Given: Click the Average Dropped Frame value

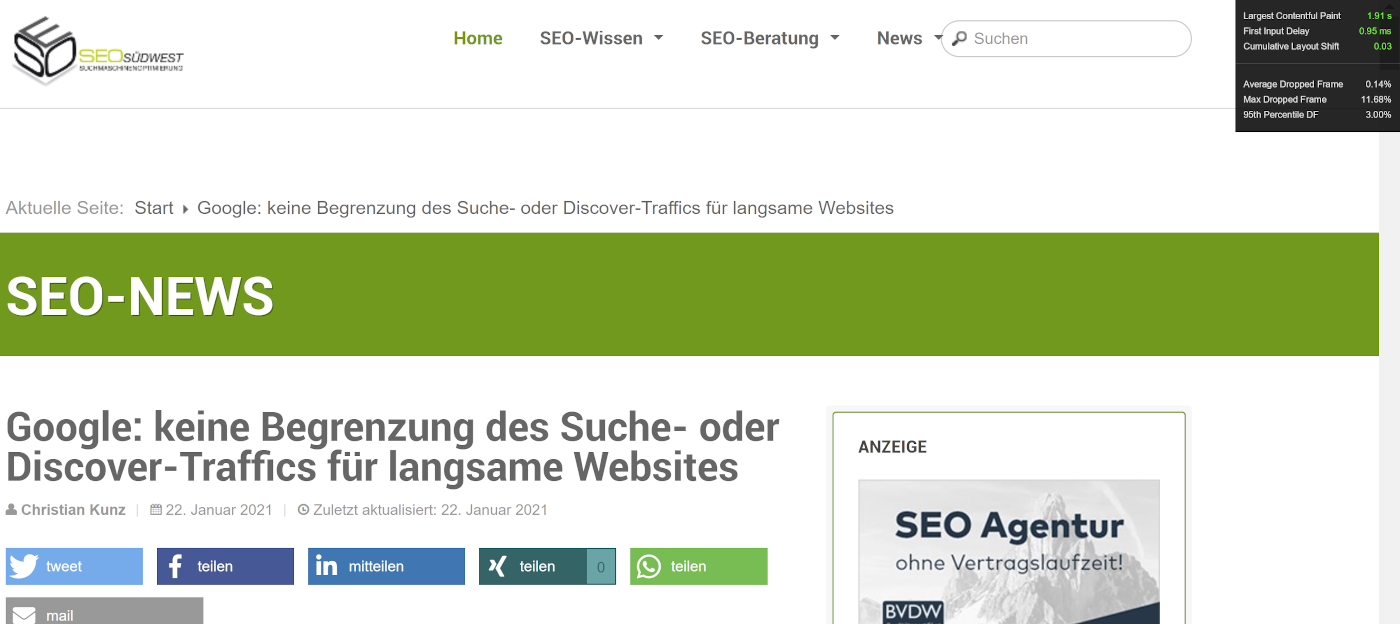Looking at the screenshot, I should coord(1378,84).
